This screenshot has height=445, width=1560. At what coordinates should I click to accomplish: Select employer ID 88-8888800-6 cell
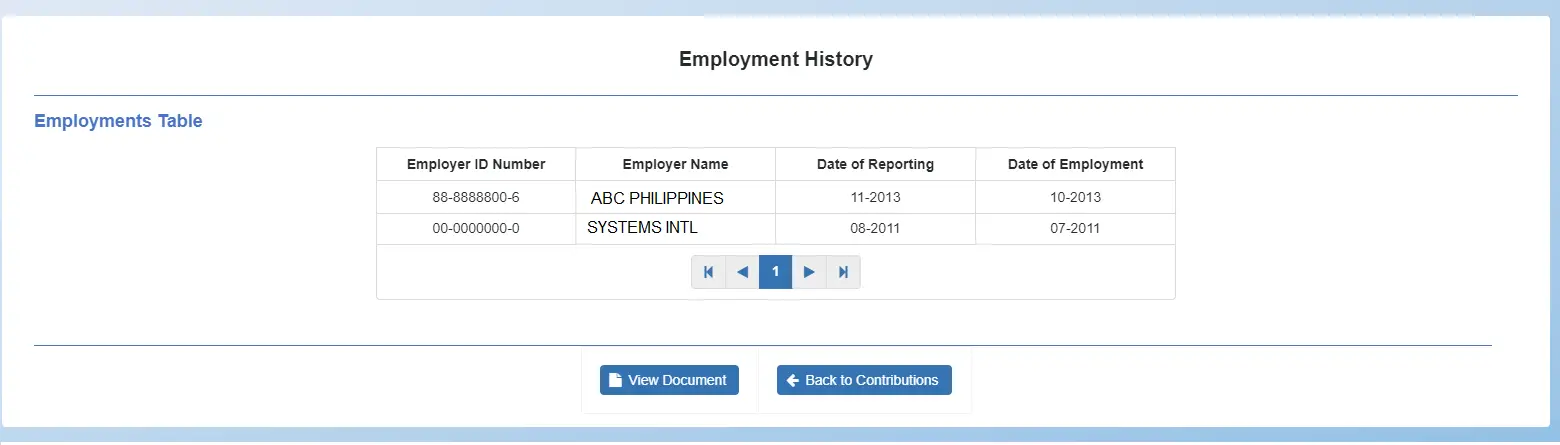pos(476,198)
